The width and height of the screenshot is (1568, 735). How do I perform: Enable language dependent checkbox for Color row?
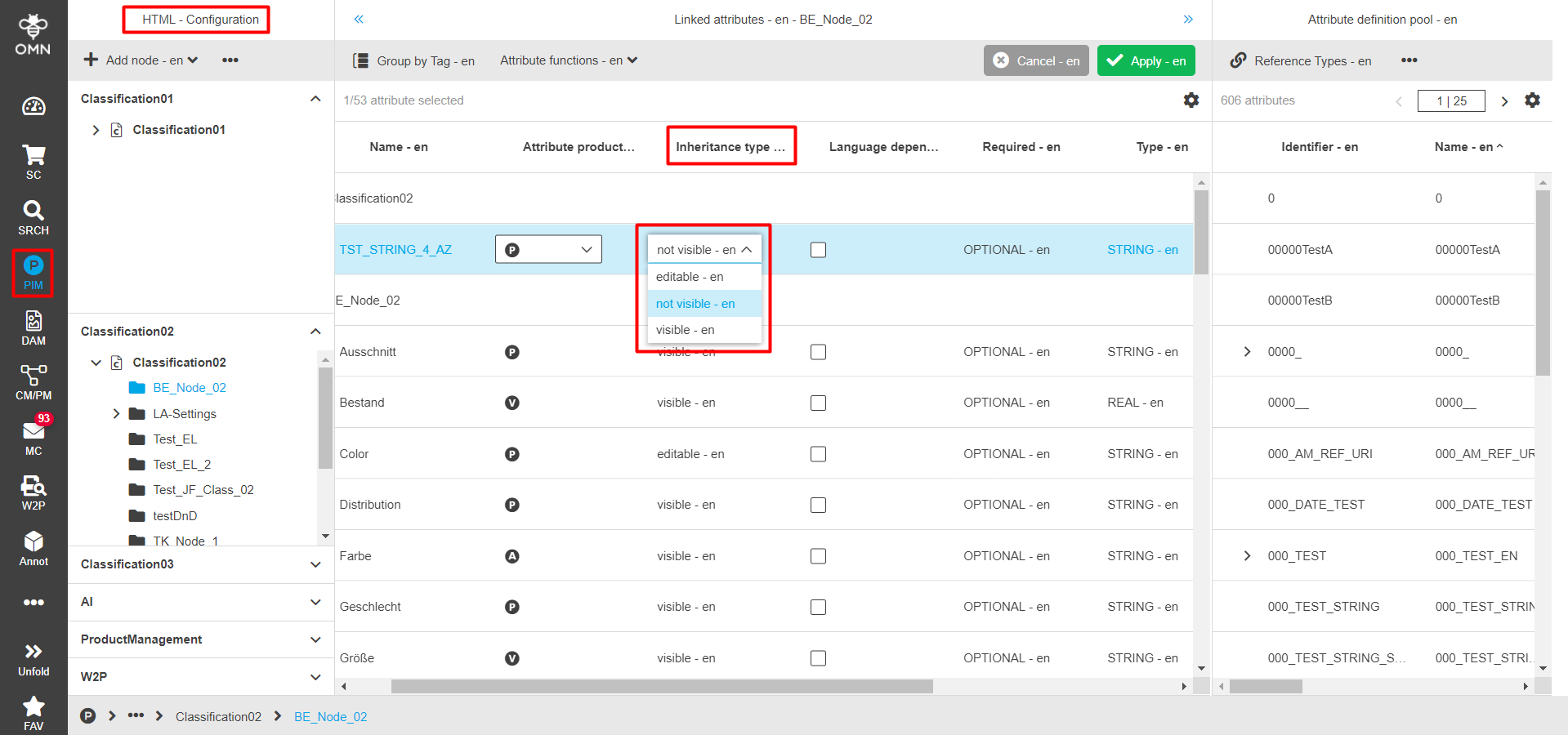coord(818,454)
